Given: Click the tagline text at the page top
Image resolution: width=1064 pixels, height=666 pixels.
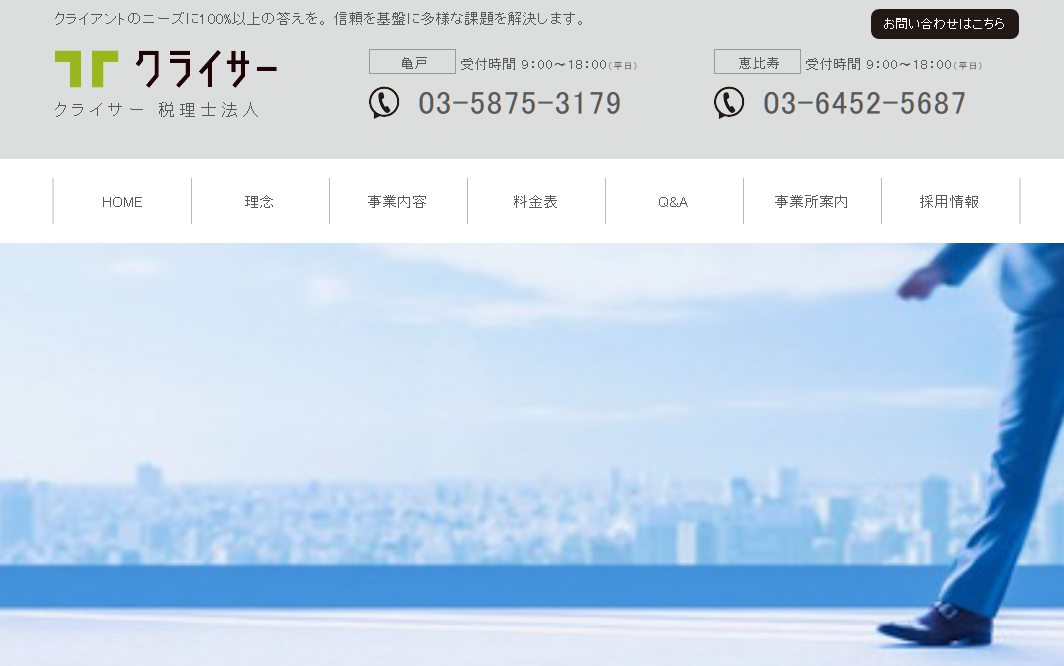Looking at the screenshot, I should coord(320,19).
